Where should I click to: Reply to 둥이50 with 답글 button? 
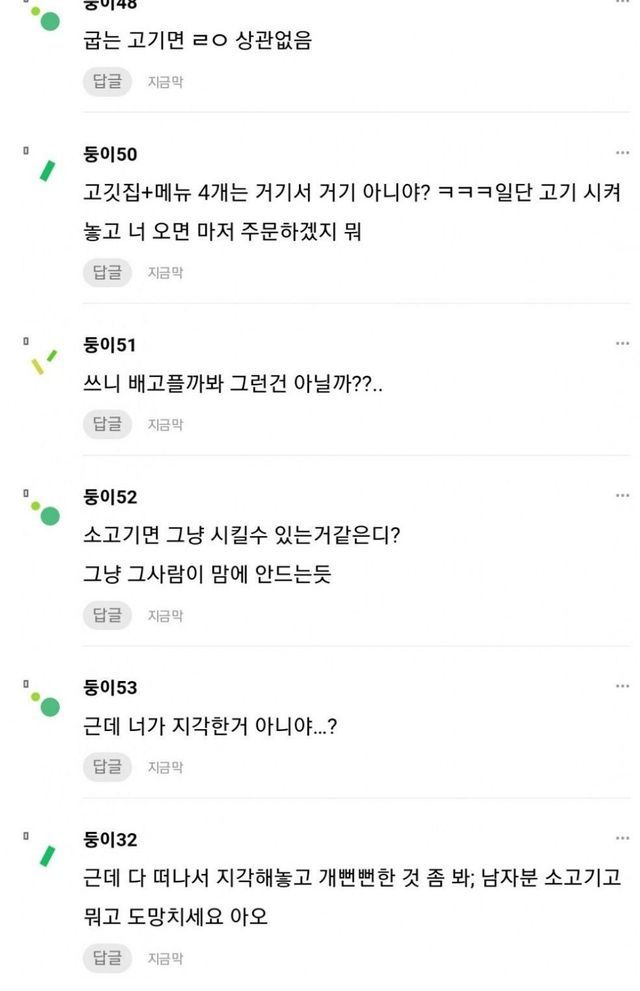point(107,272)
